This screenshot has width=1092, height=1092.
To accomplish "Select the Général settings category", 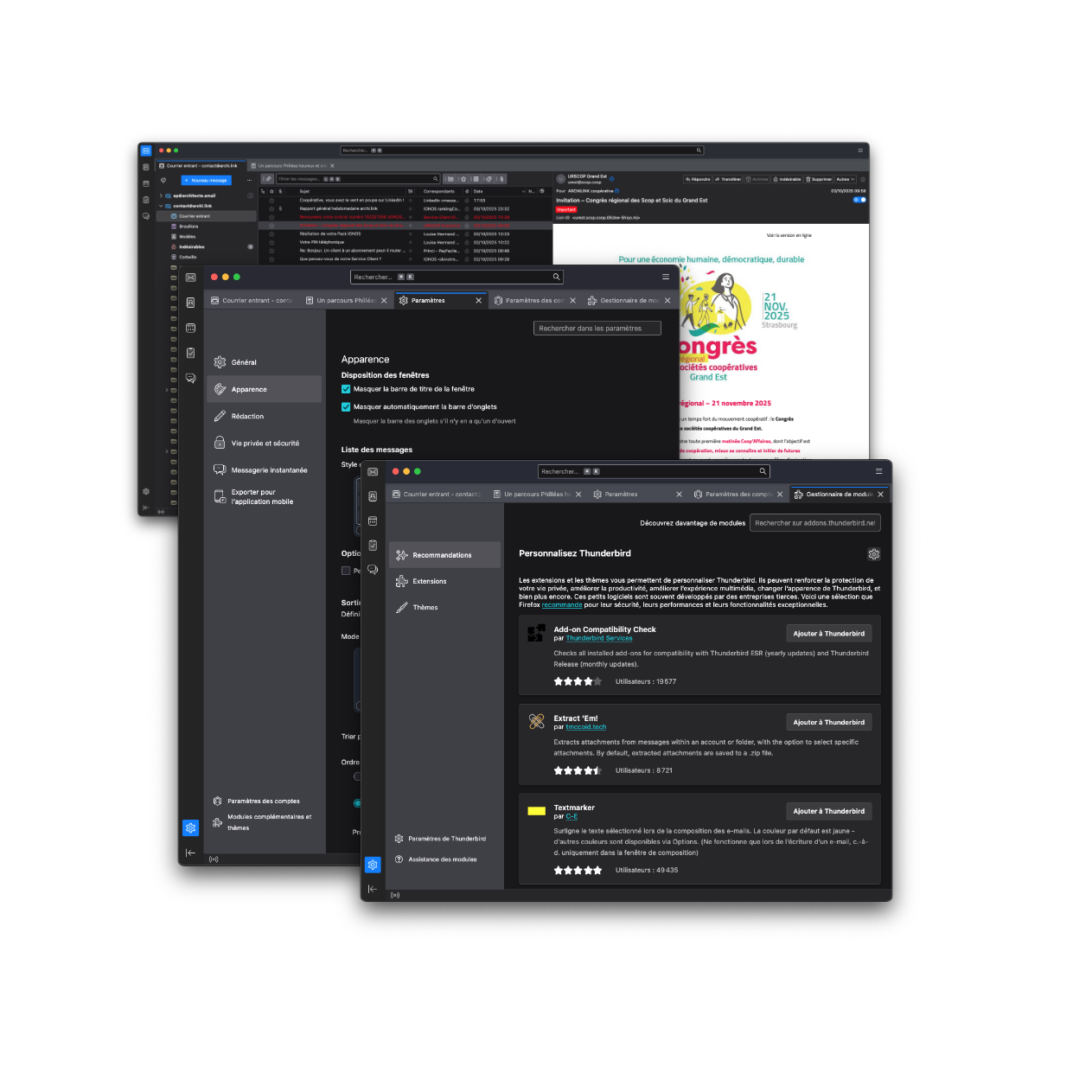I will click(244, 362).
